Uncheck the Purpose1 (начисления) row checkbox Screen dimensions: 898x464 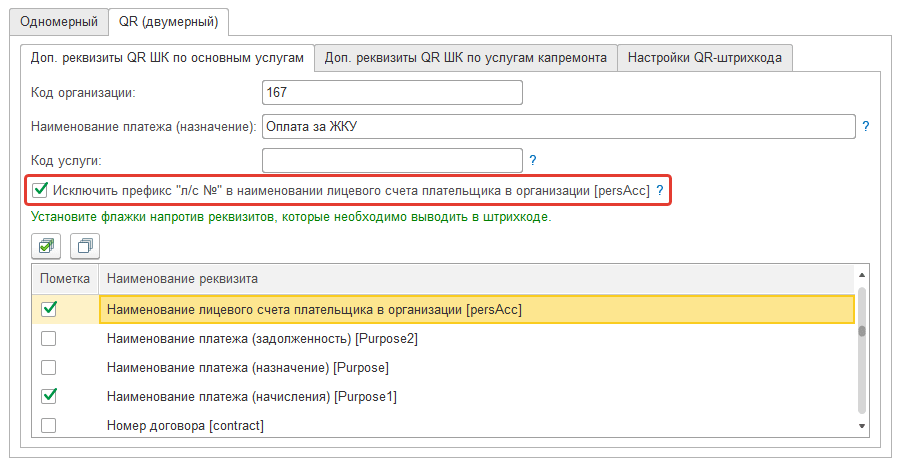click(49, 396)
